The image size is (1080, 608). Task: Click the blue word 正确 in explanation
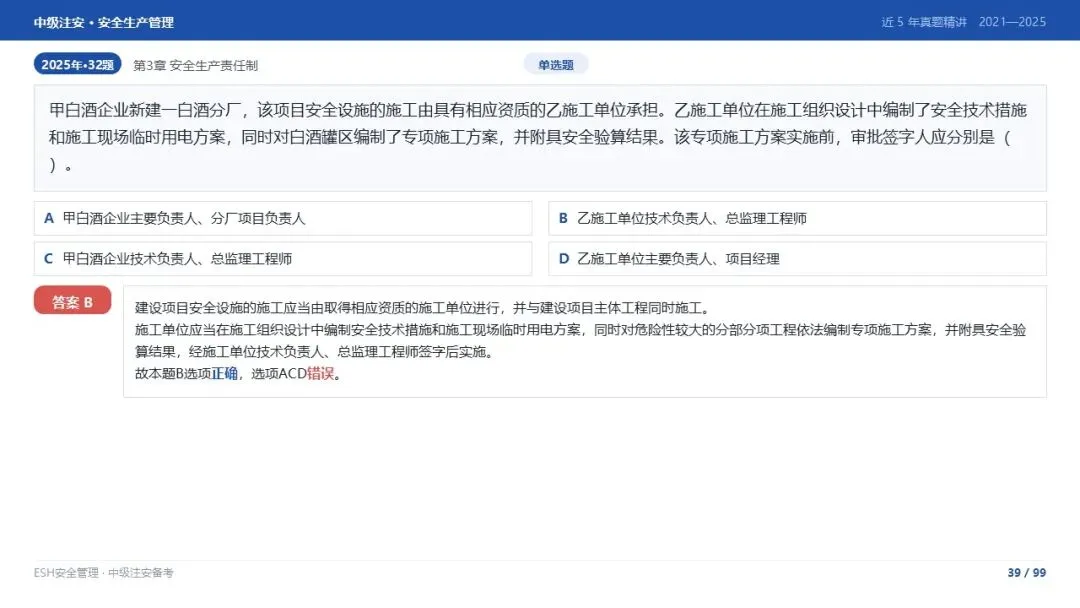[x=225, y=374]
